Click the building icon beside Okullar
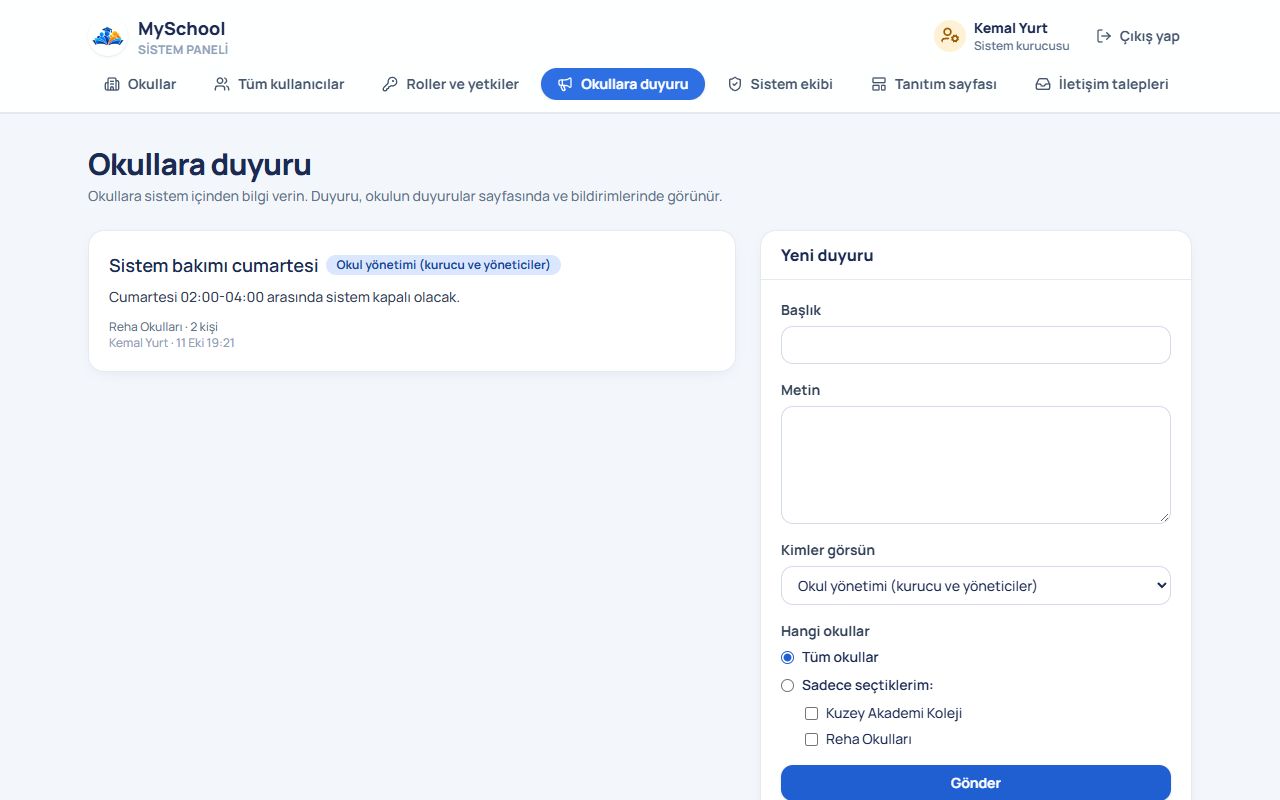The width and height of the screenshot is (1280, 800). (x=112, y=84)
